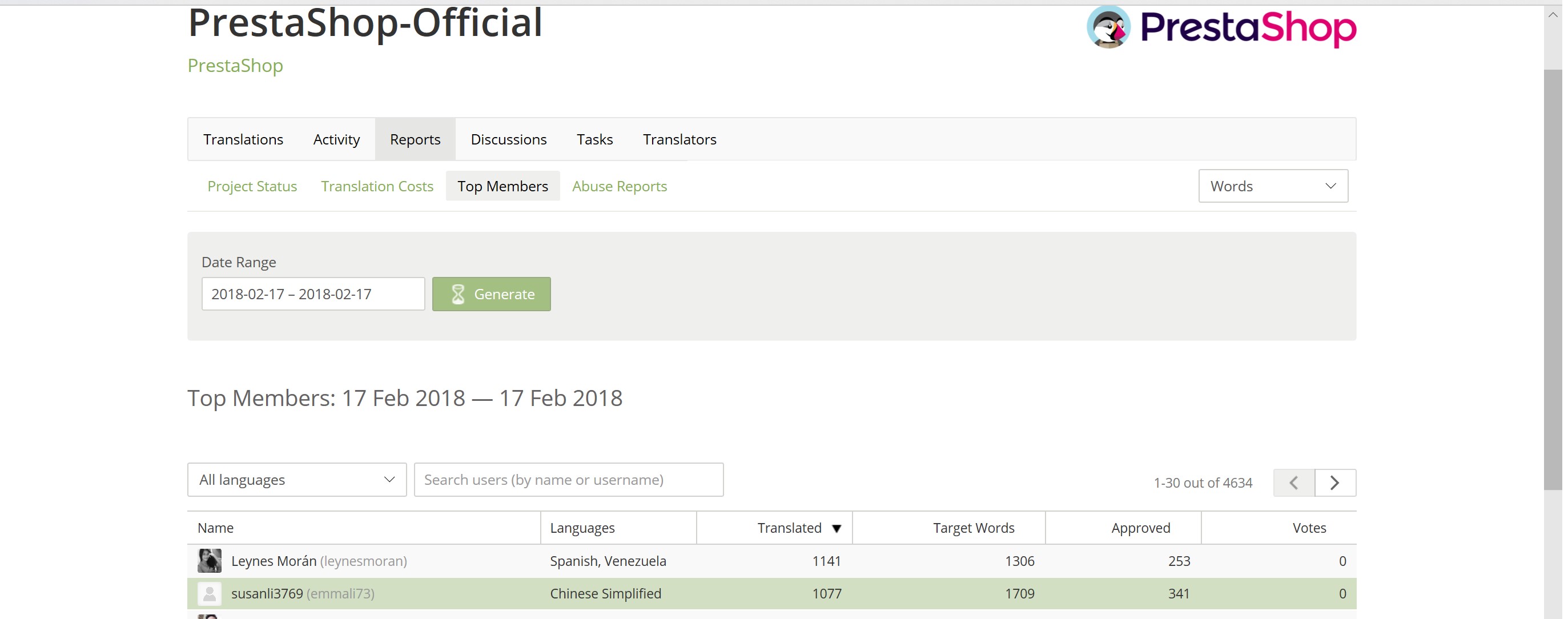
Task: Click the Search users input field
Action: (x=569, y=480)
